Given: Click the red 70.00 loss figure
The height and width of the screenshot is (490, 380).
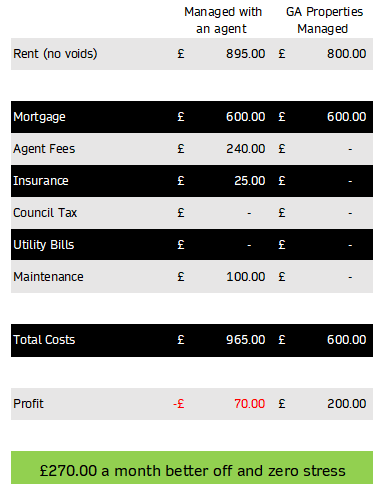Looking at the screenshot, I should pos(249,404).
